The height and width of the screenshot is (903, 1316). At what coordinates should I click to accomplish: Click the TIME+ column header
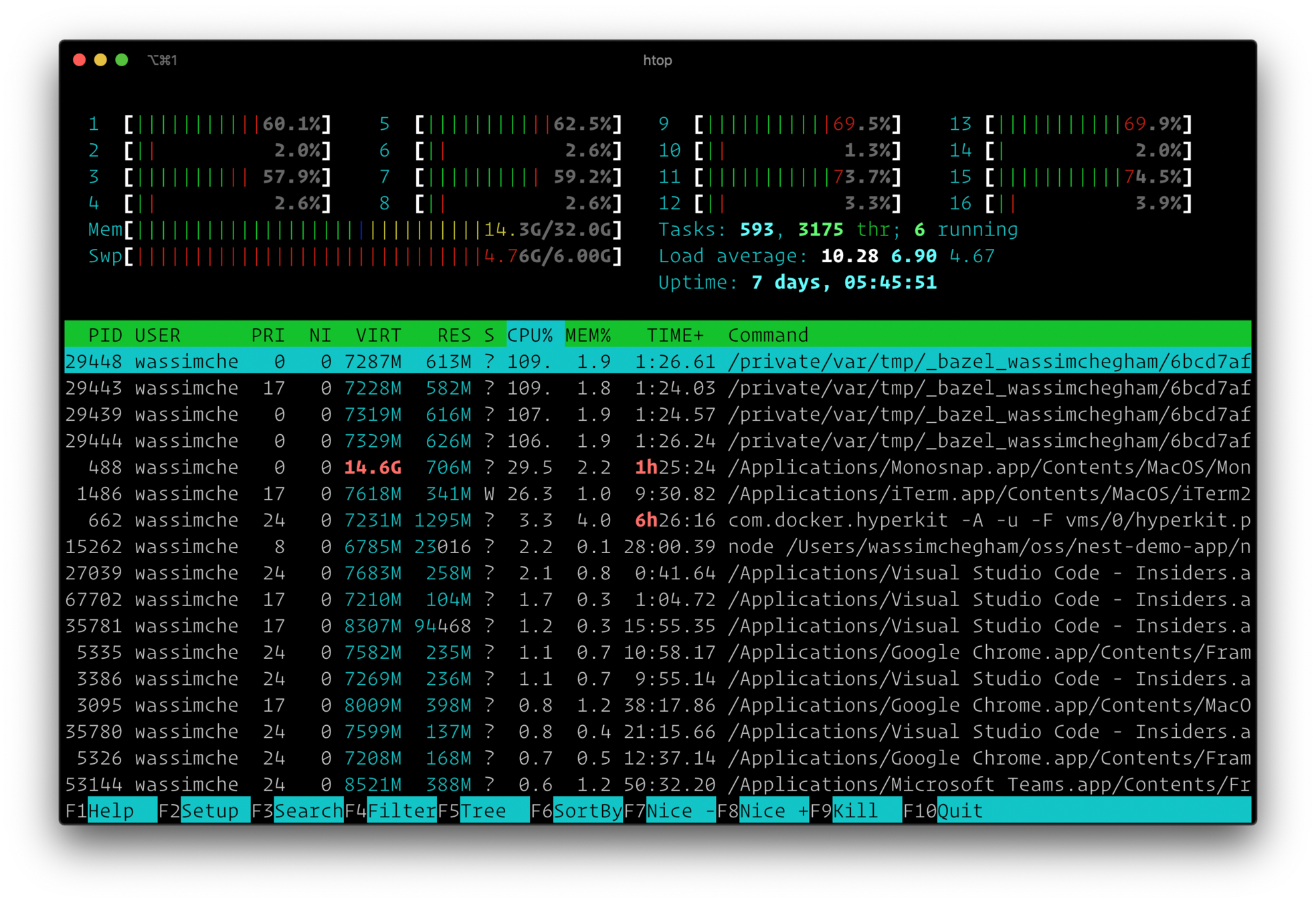coord(674,335)
